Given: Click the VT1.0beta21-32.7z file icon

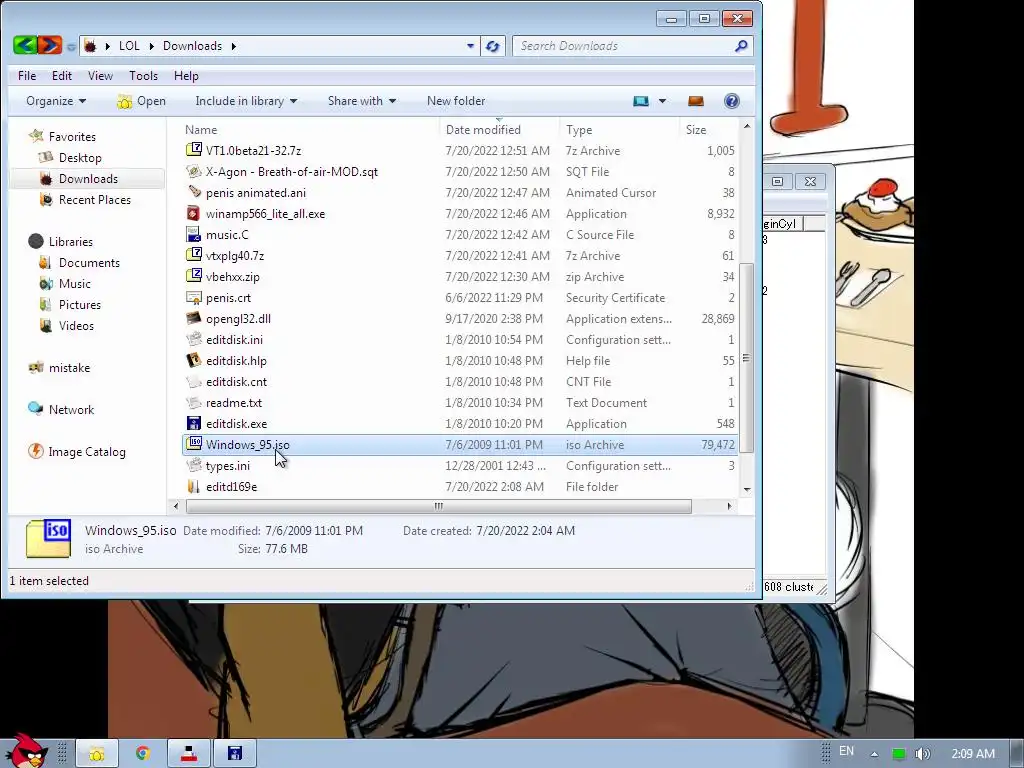Looking at the screenshot, I should [194, 150].
